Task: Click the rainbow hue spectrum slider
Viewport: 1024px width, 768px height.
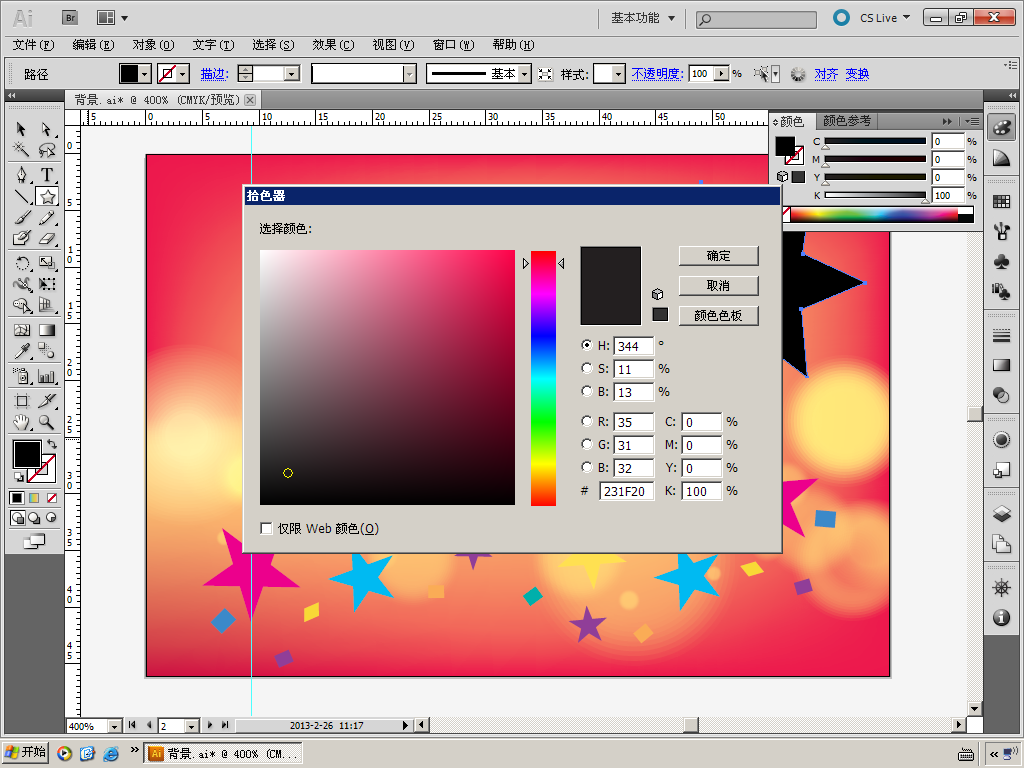Action: click(x=543, y=378)
